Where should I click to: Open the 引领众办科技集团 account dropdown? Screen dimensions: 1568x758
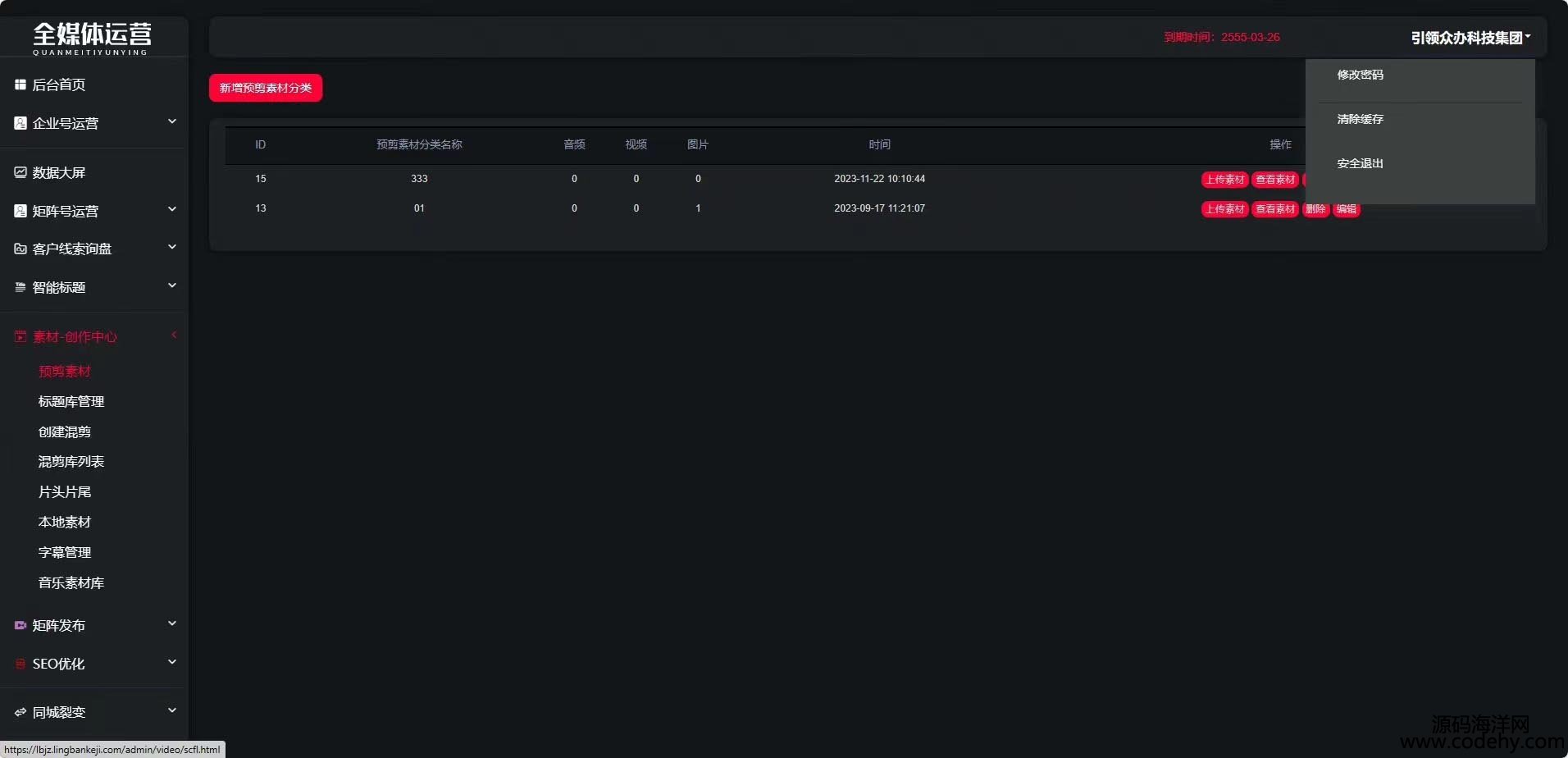(x=1470, y=38)
